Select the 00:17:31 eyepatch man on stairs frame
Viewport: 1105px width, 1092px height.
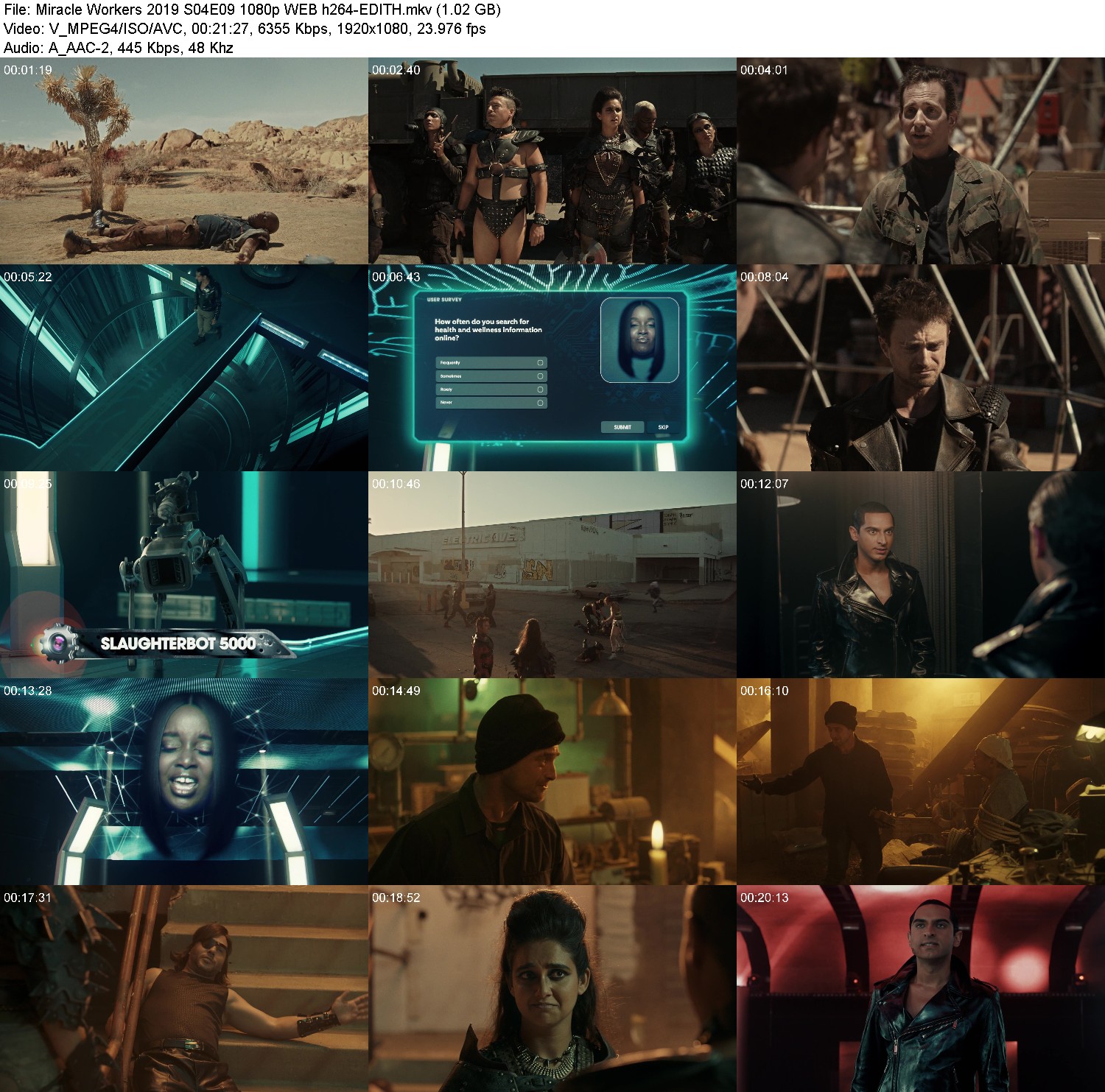[x=184, y=988]
